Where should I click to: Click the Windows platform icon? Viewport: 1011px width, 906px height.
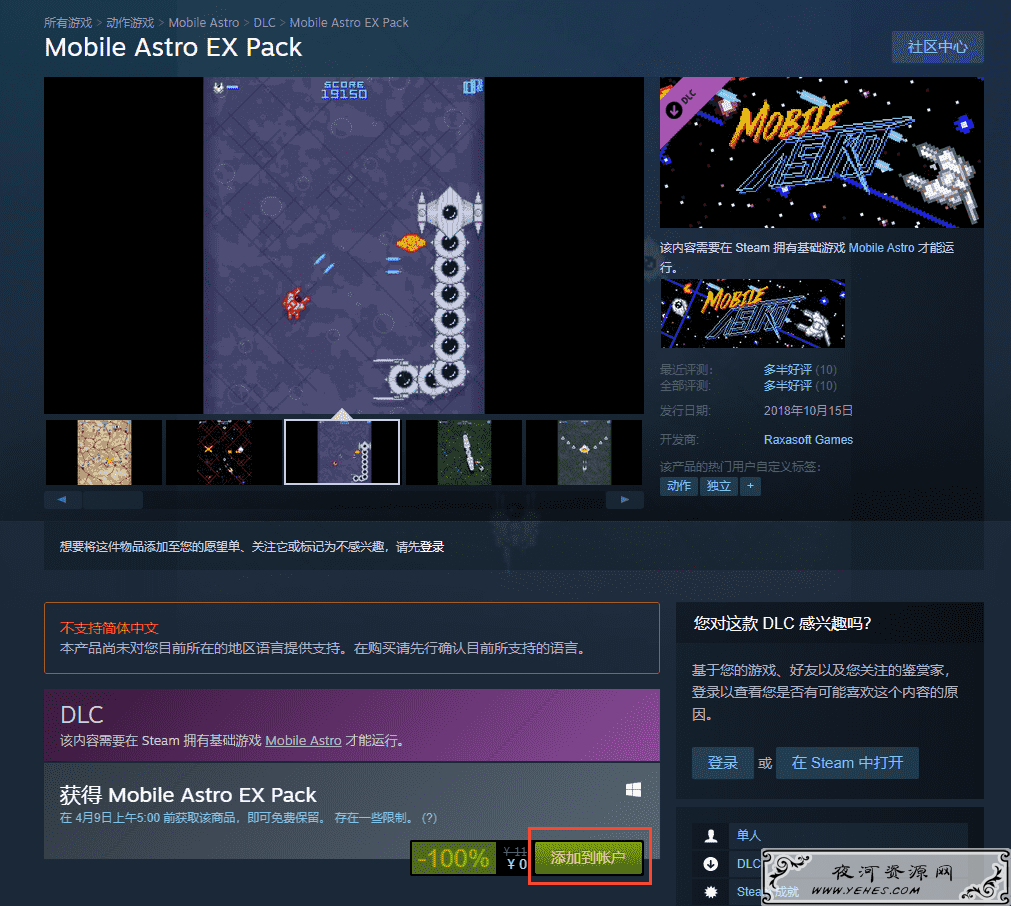click(x=634, y=790)
